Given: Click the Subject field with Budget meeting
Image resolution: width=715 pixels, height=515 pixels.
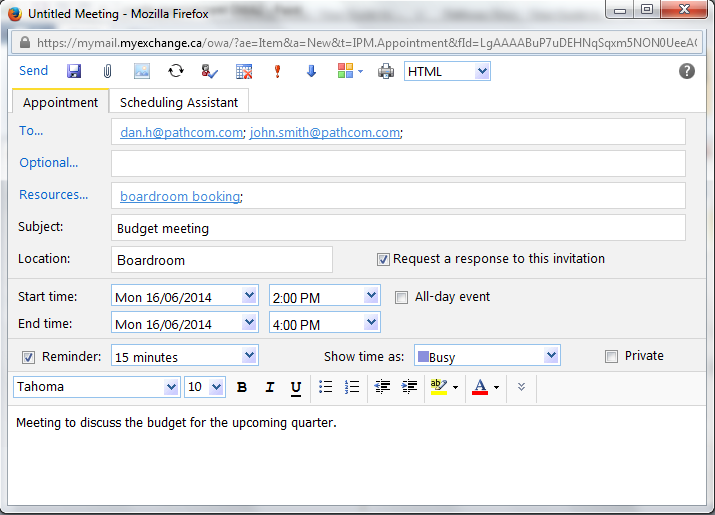Looking at the screenshot, I should [398, 228].
